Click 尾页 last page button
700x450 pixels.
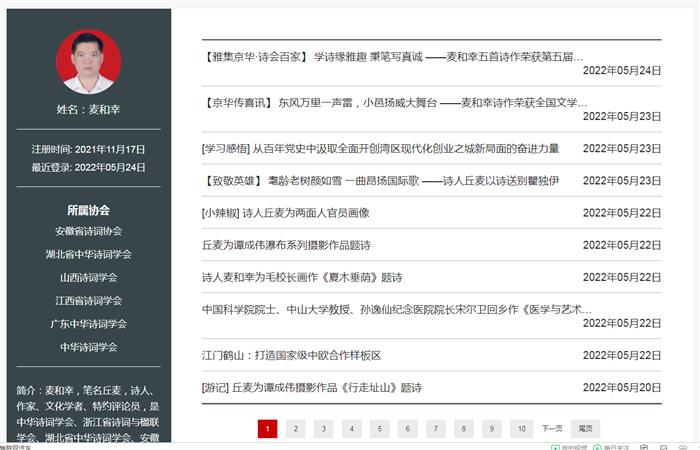coord(585,429)
